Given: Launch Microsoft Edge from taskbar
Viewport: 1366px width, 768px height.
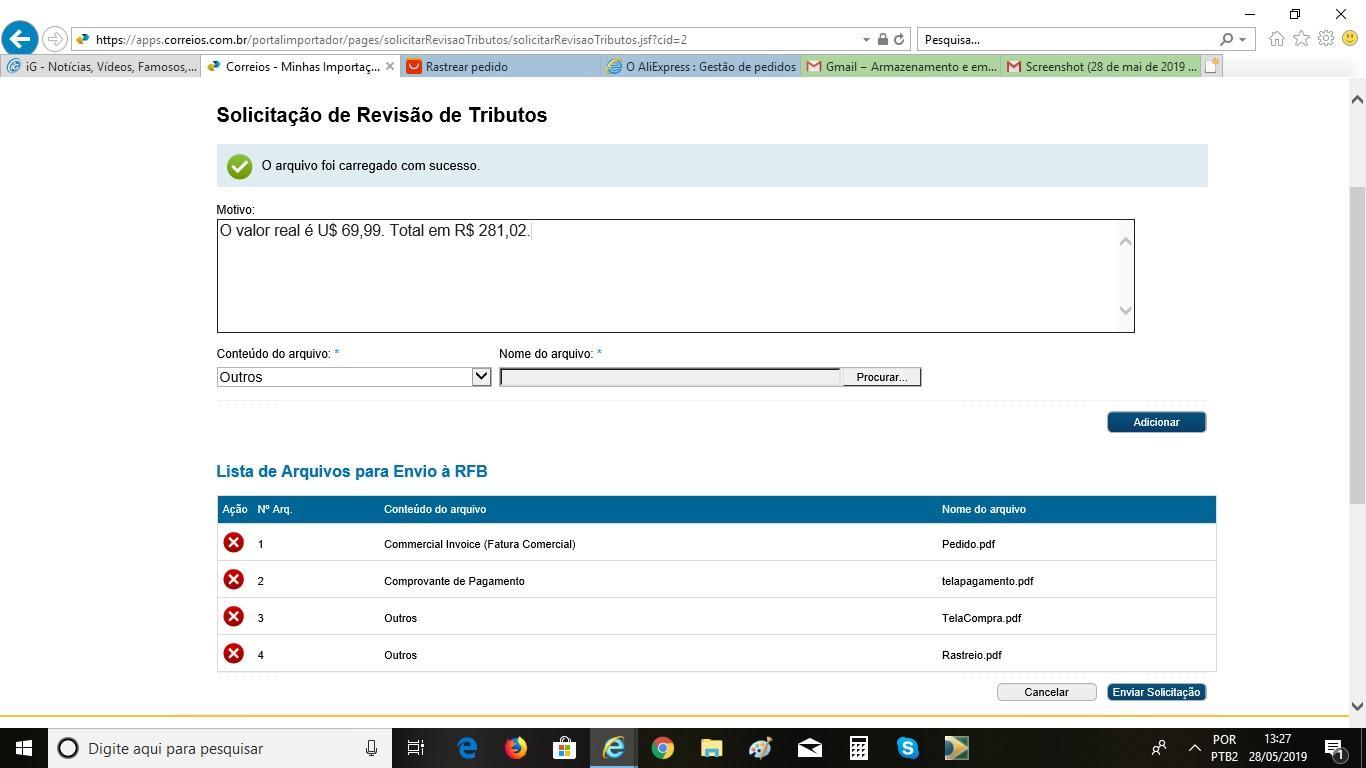Looking at the screenshot, I should pos(467,748).
